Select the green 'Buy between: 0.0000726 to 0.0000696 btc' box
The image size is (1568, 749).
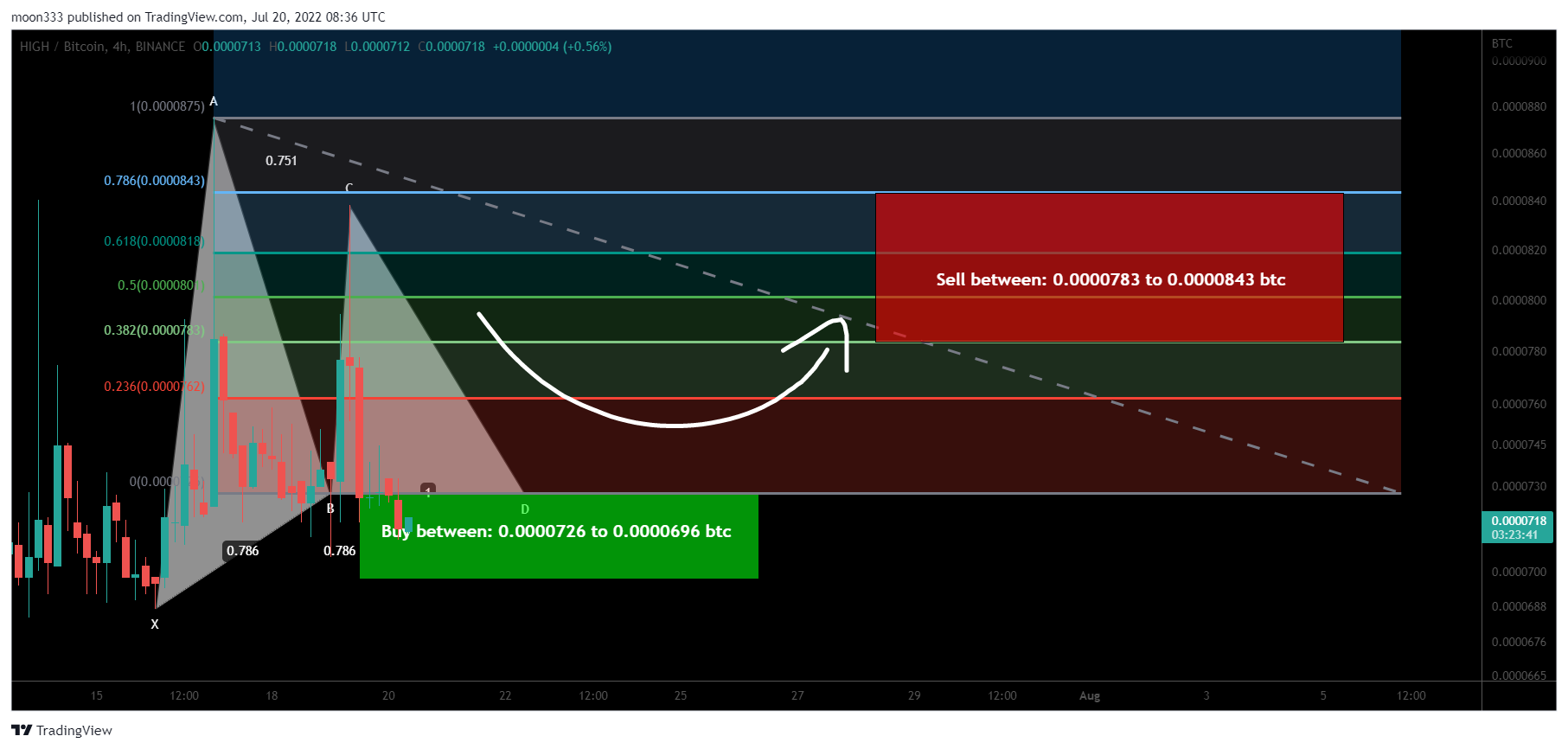tap(559, 536)
